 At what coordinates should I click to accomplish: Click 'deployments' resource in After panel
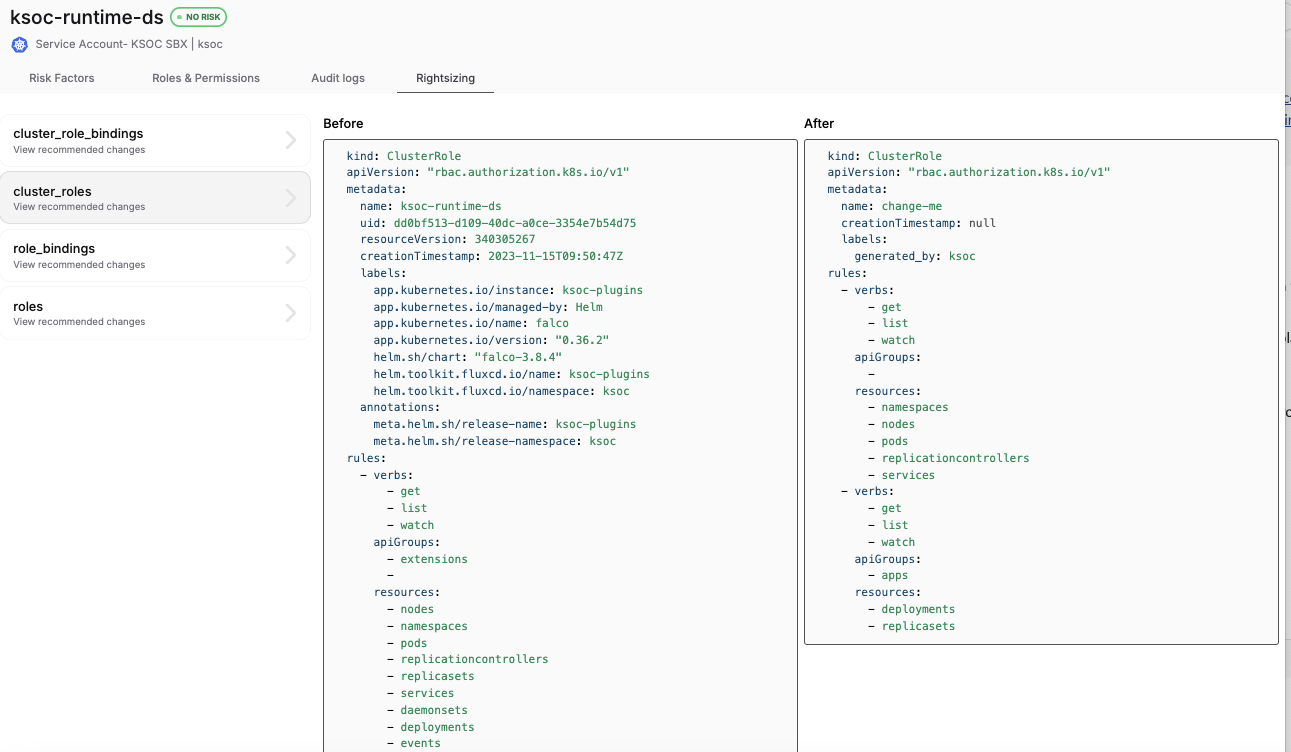coord(918,609)
